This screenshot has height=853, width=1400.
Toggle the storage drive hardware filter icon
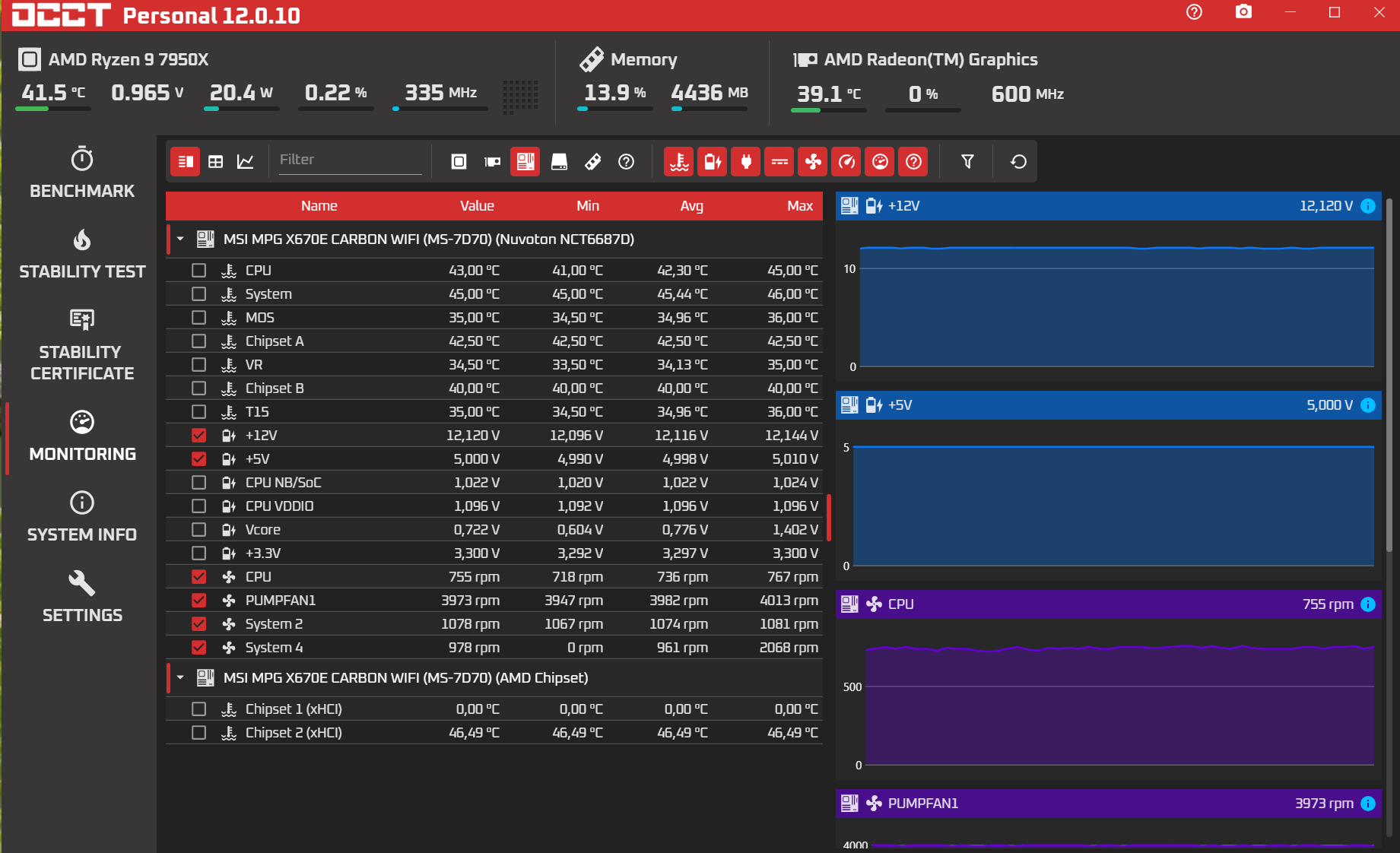click(x=559, y=161)
